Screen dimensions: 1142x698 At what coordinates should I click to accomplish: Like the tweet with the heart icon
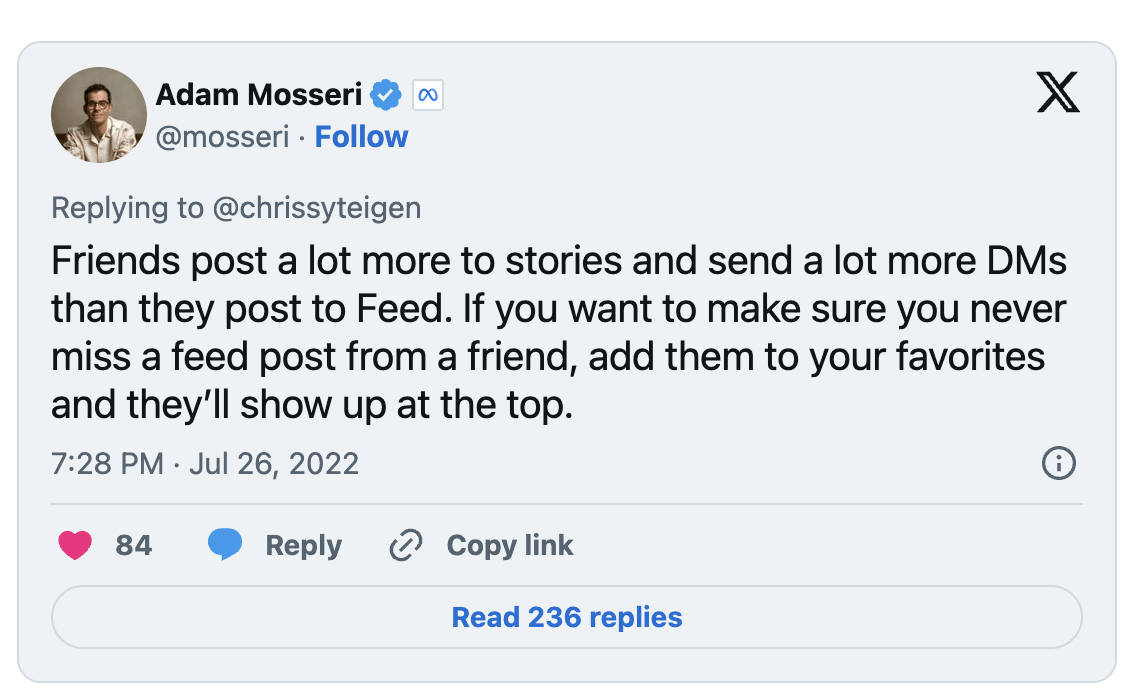coord(75,545)
